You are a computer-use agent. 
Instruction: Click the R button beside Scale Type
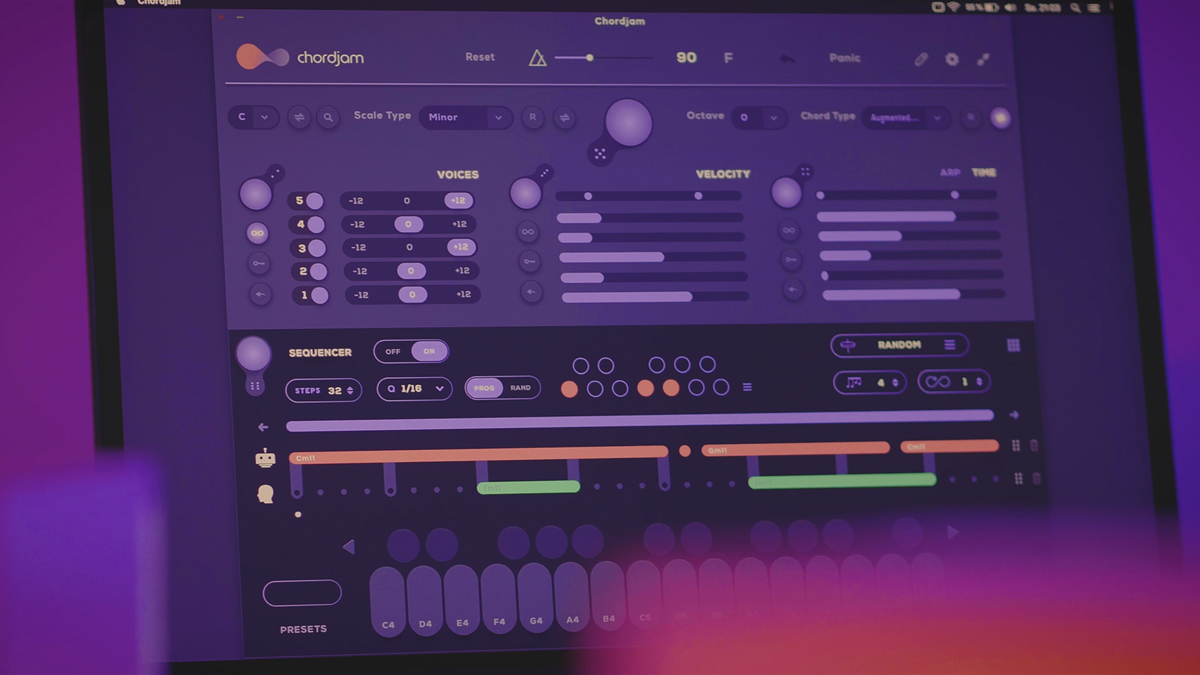pos(533,117)
